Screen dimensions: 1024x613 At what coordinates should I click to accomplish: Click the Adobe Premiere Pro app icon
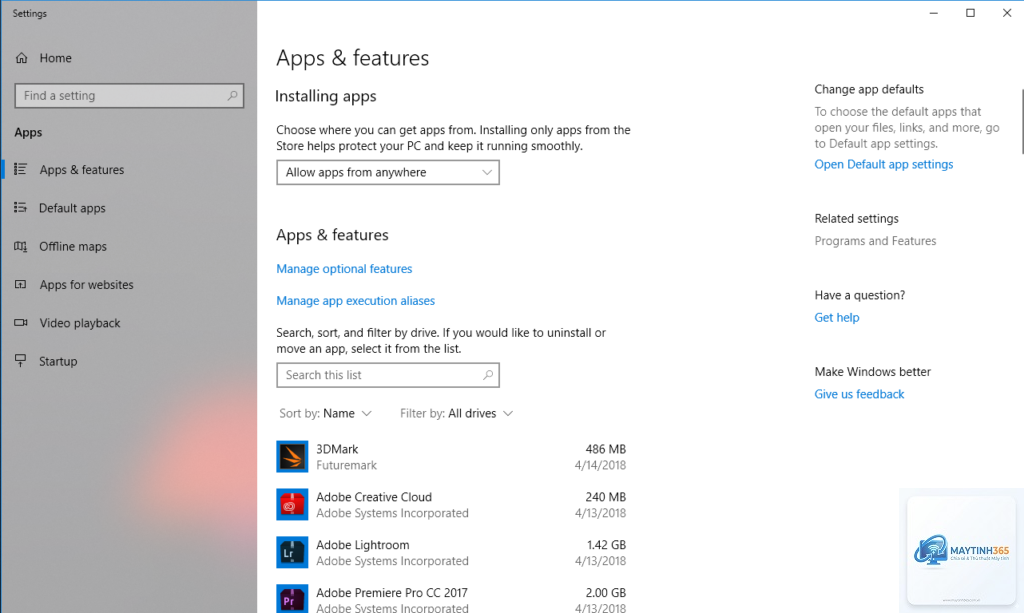[292, 599]
